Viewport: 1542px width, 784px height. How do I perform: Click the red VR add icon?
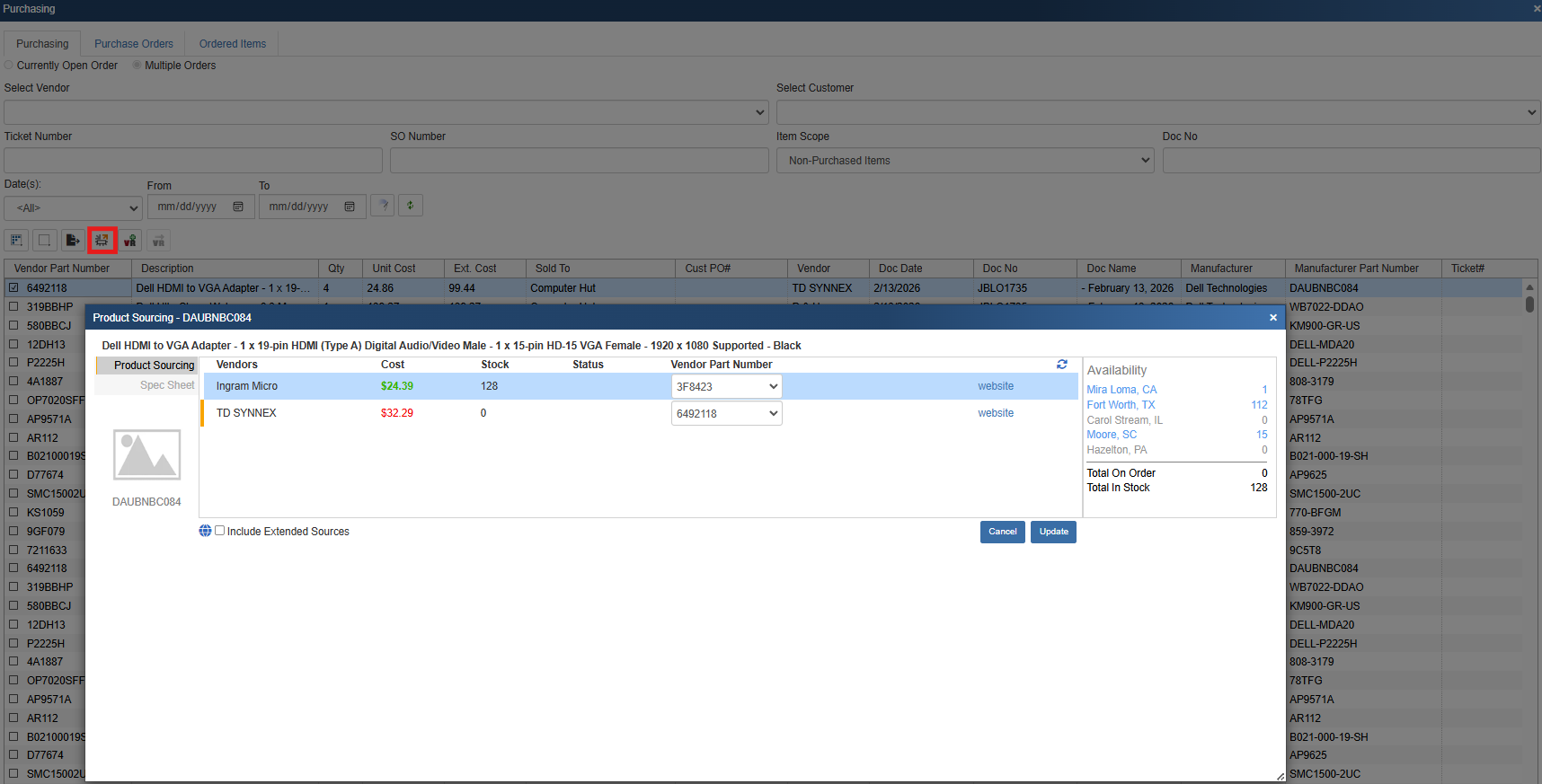point(130,241)
